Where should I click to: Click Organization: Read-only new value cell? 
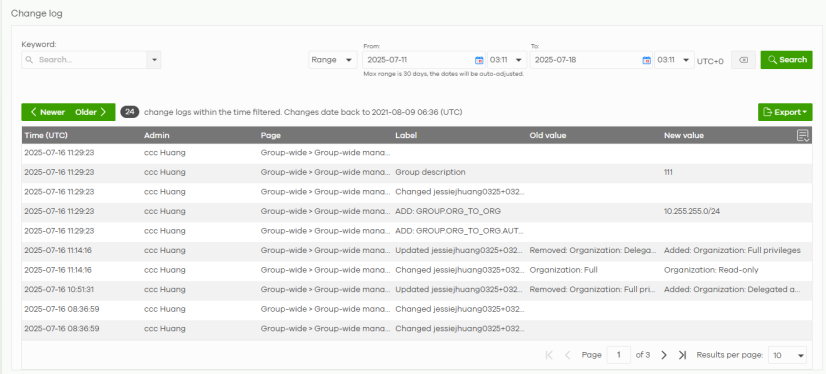pos(711,270)
